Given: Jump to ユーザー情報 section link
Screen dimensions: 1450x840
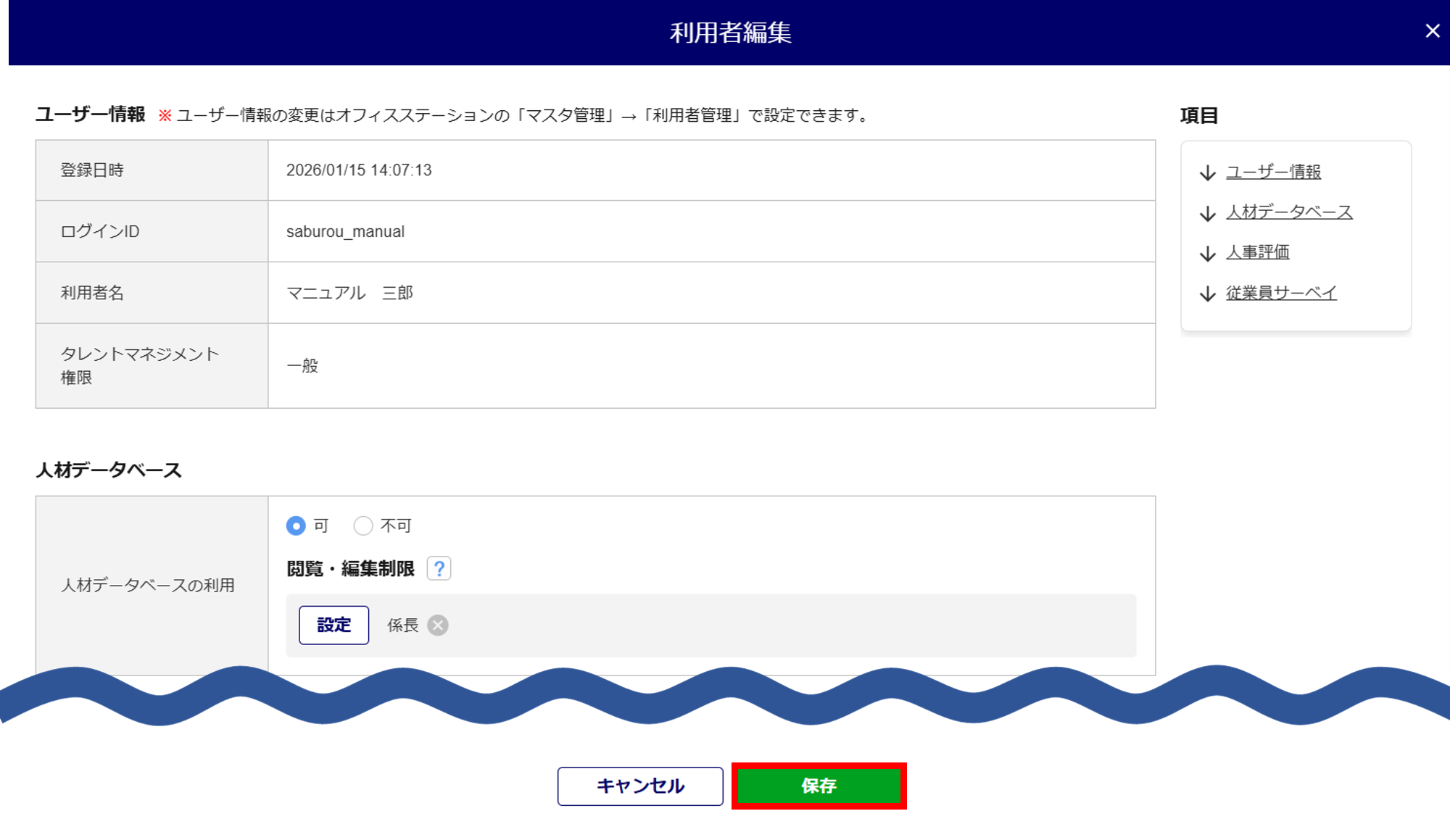Looking at the screenshot, I should pyautogui.click(x=1273, y=172).
